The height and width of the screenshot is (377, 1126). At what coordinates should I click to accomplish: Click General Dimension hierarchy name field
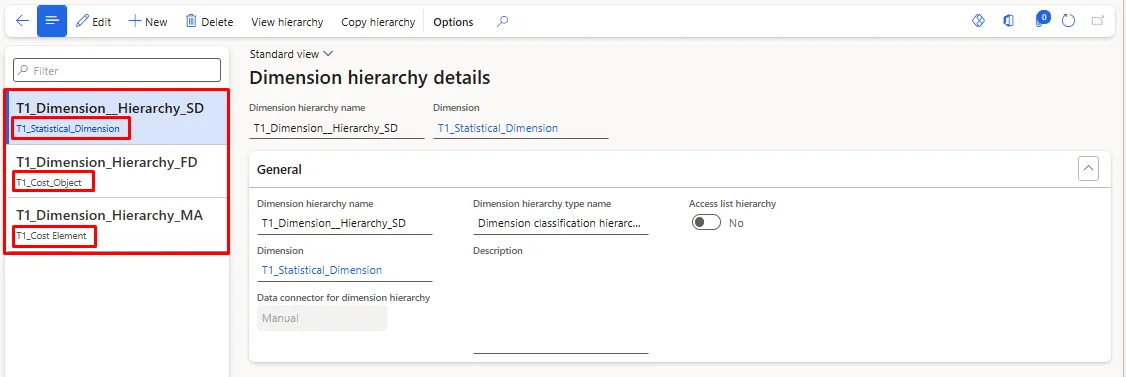[345, 223]
